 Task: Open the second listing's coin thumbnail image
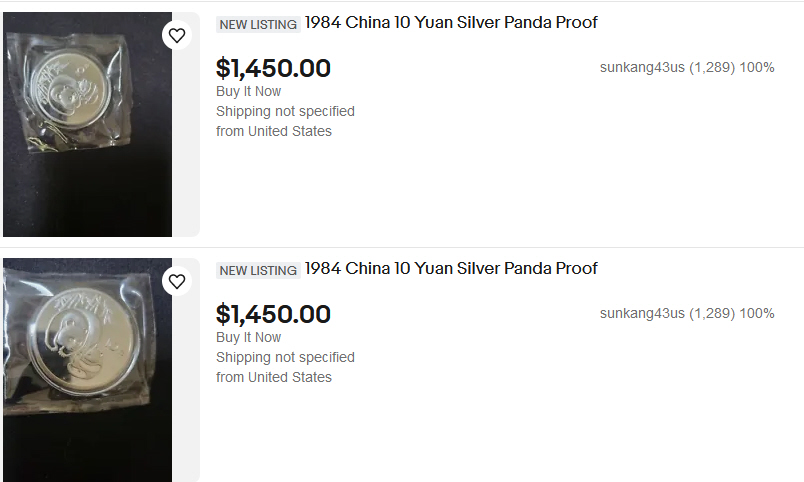[87, 369]
